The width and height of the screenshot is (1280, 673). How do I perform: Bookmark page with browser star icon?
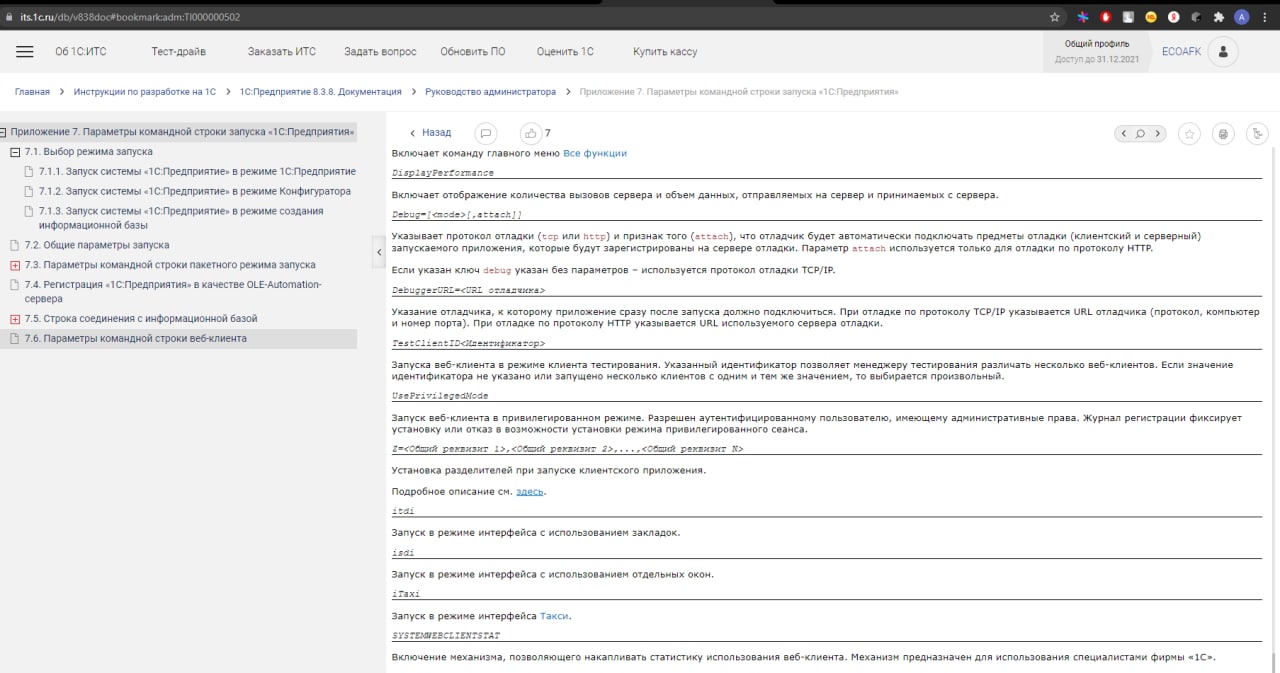tap(1055, 17)
